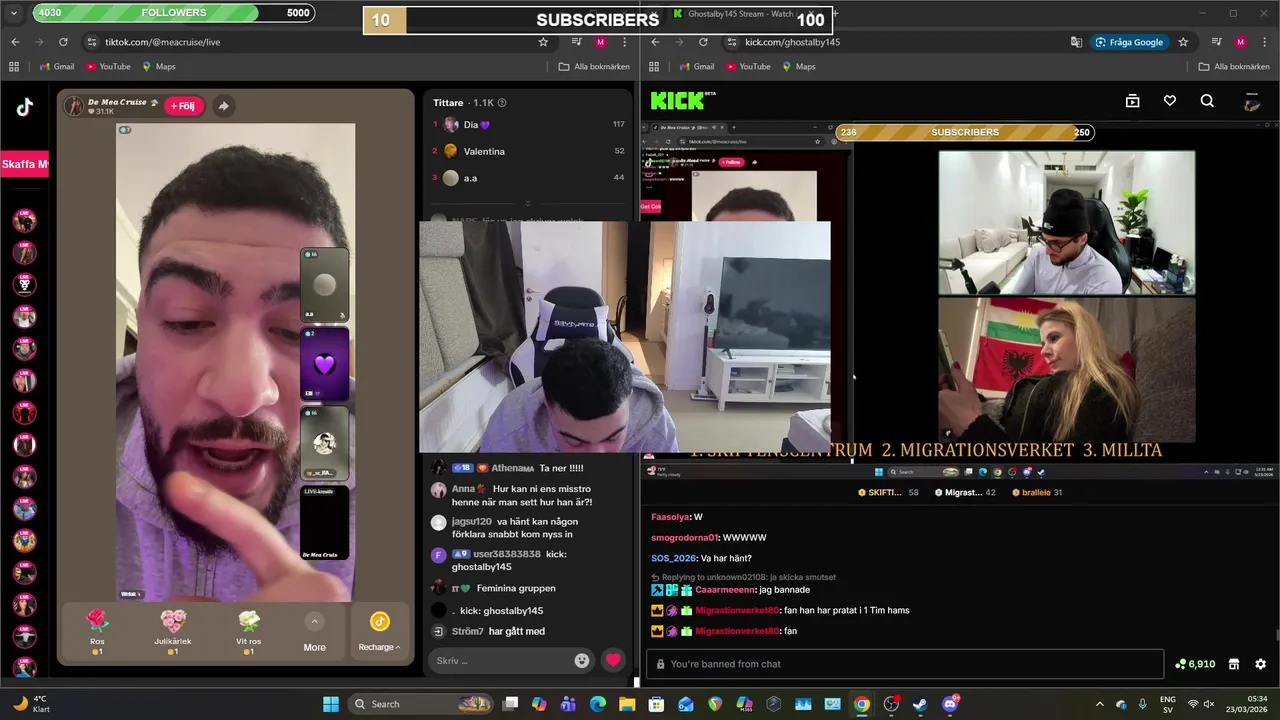View the 6,910 channel points
The height and width of the screenshot is (720, 1280).
(1195, 664)
